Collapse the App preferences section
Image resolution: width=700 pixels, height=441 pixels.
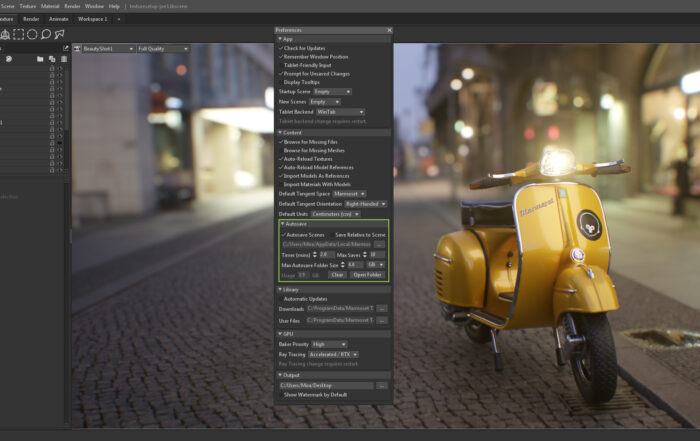tap(280, 39)
